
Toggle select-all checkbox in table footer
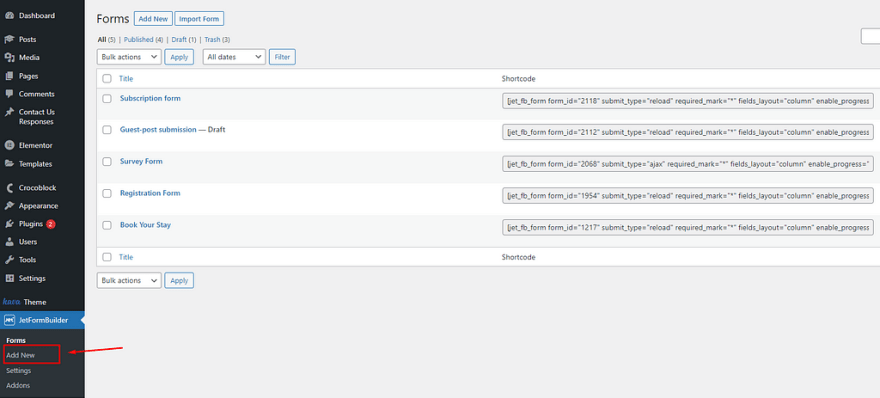pos(107,257)
